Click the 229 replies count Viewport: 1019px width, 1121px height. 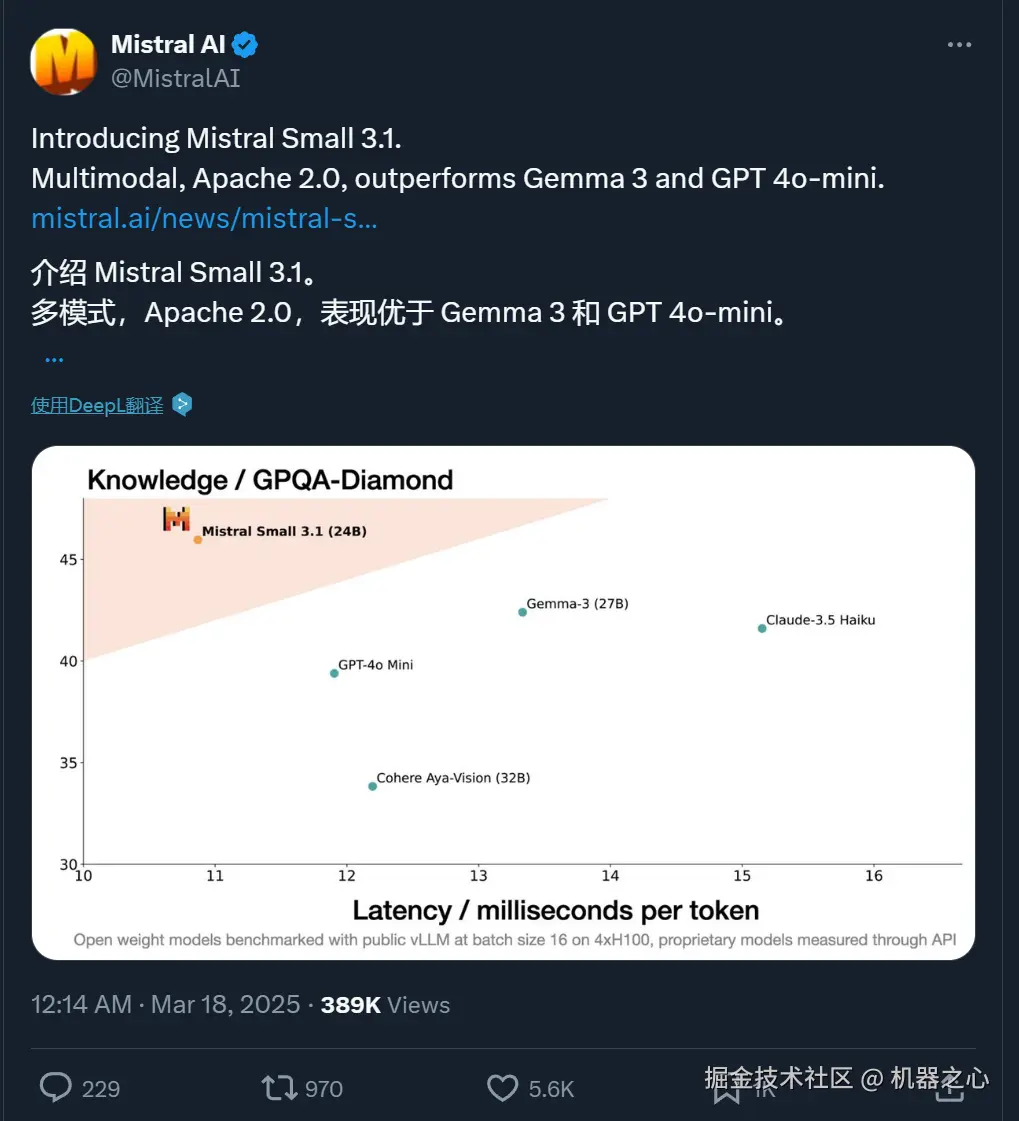click(x=101, y=1088)
